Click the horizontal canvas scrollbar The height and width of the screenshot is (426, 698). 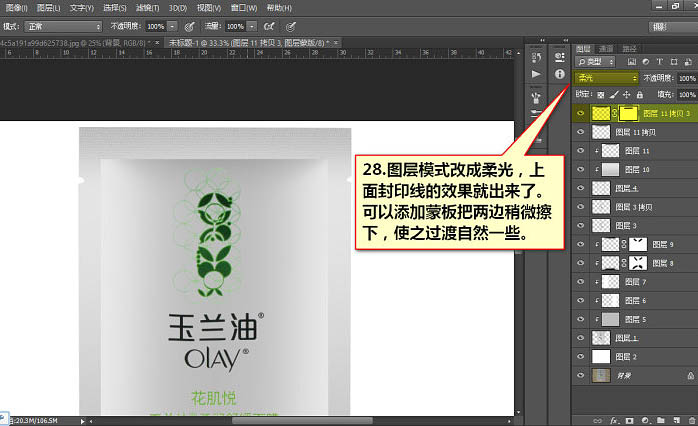[302, 421]
